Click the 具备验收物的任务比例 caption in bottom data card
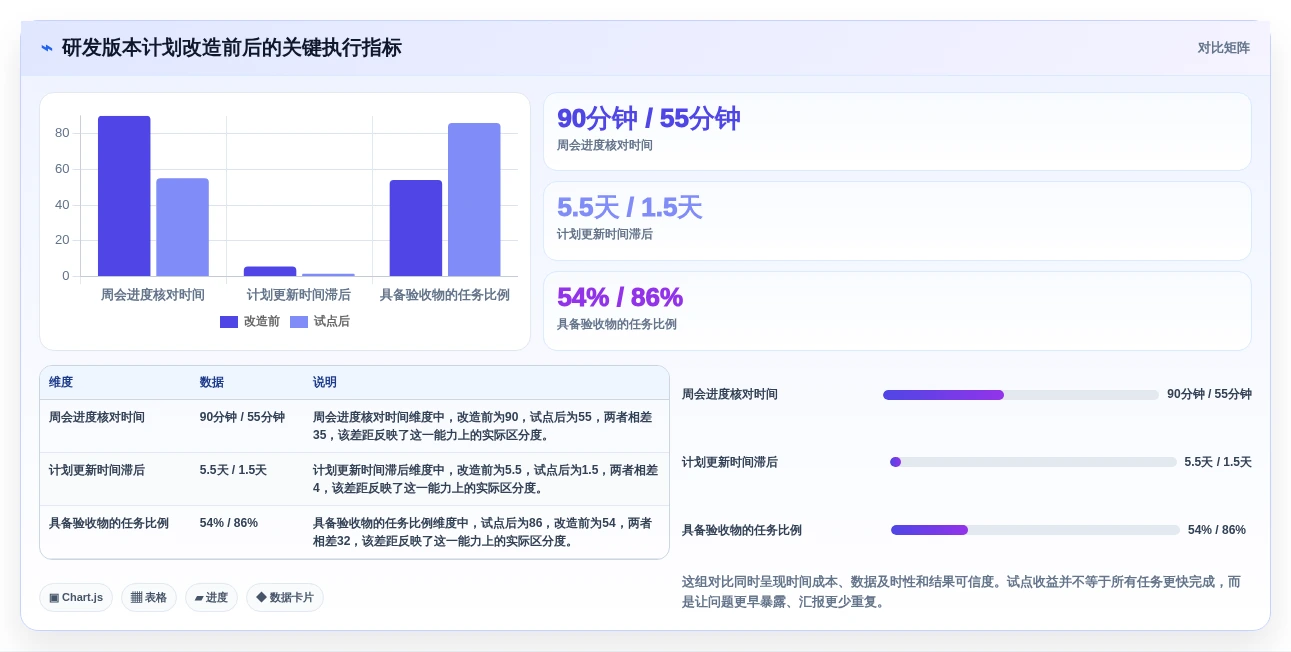The image size is (1291, 652). [617, 325]
